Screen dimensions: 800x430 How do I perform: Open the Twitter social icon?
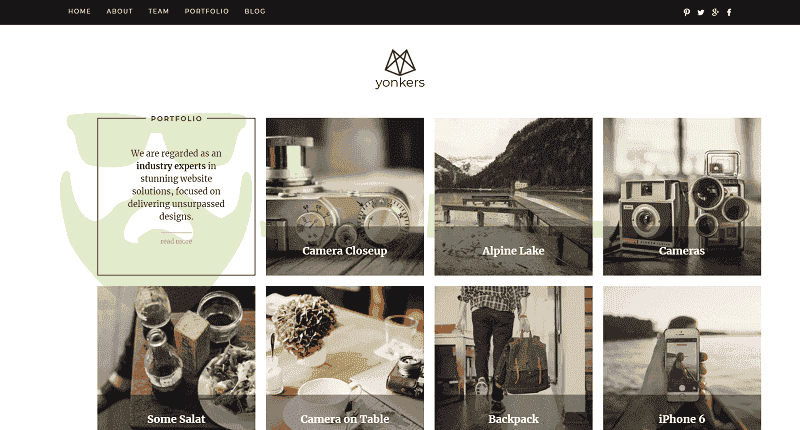pyautogui.click(x=701, y=12)
